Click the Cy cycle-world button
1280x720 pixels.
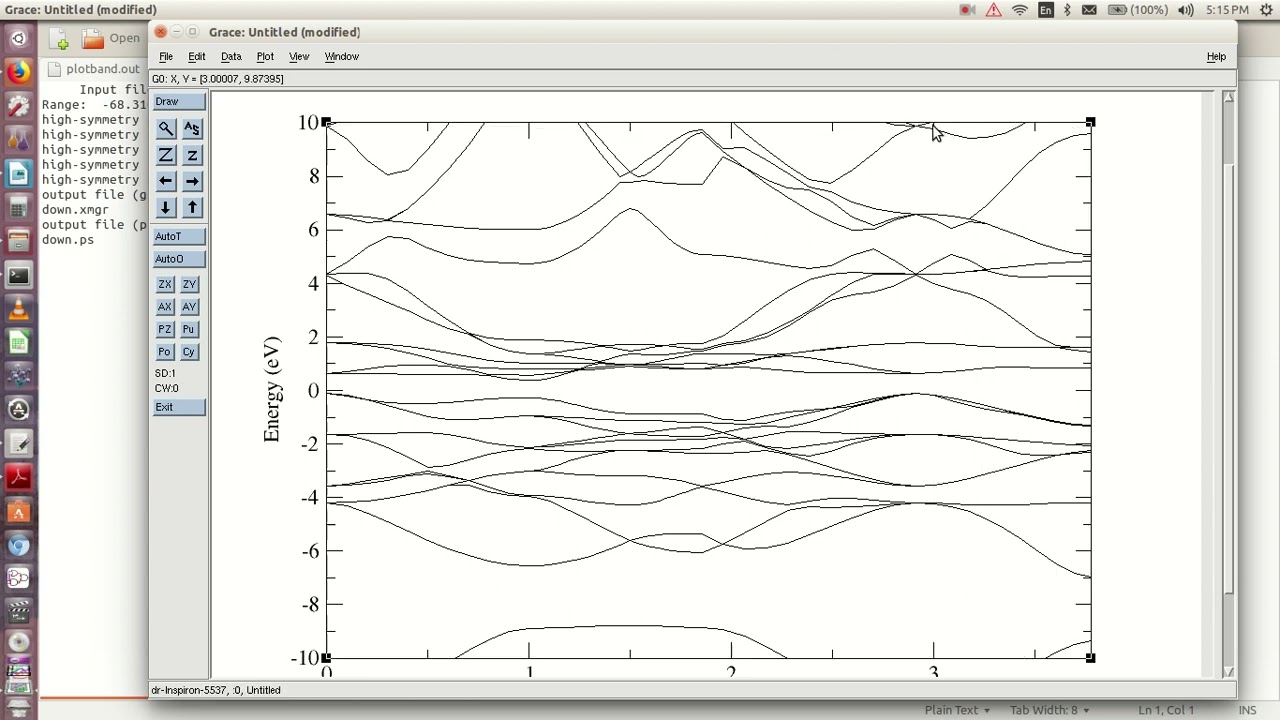(189, 352)
